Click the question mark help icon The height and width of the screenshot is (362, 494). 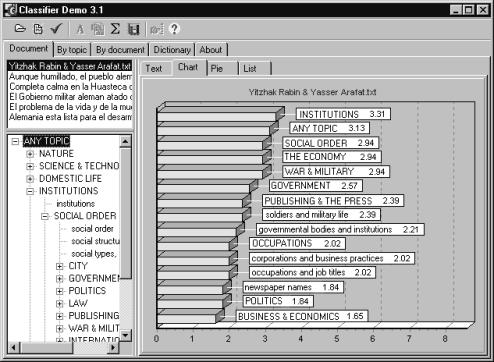click(x=174, y=29)
